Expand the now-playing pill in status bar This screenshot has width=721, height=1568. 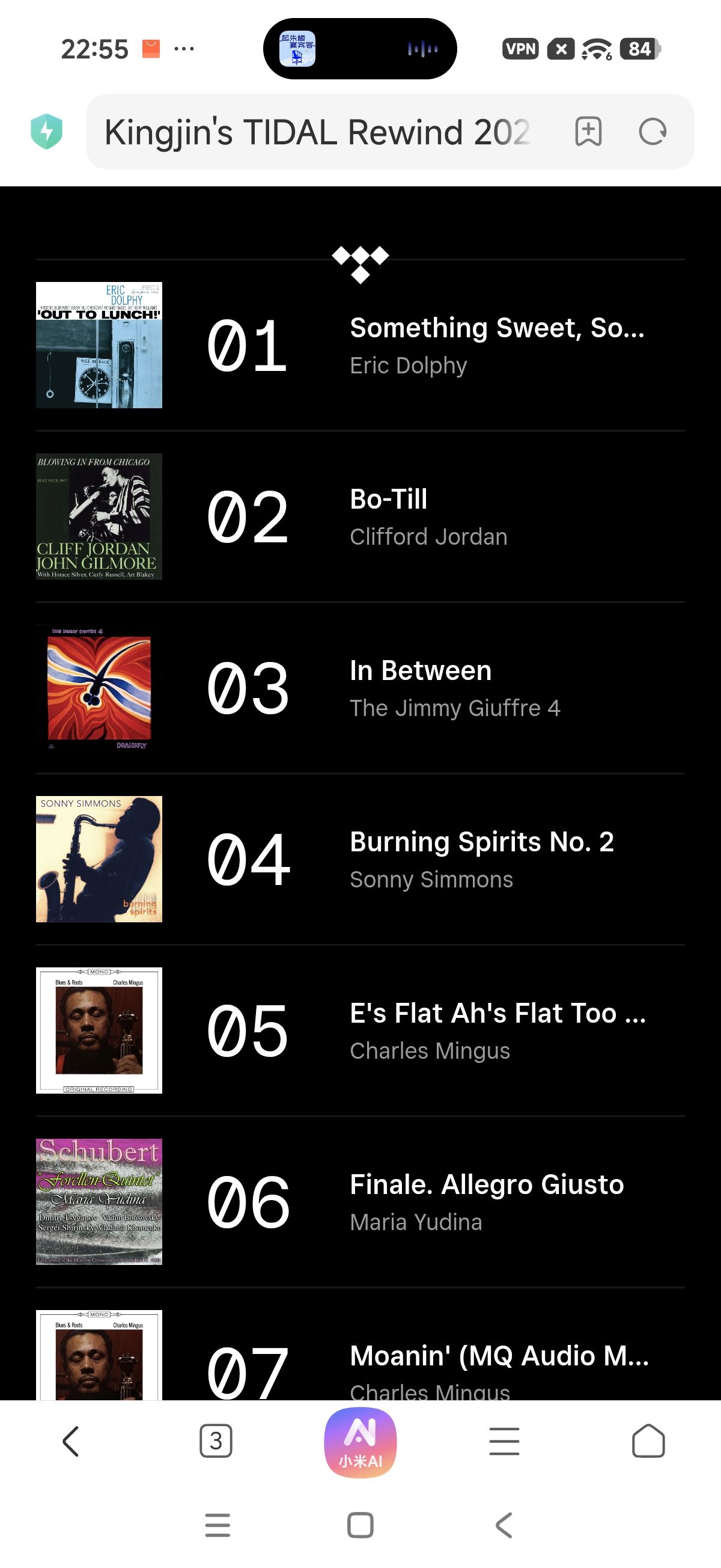tap(359, 49)
